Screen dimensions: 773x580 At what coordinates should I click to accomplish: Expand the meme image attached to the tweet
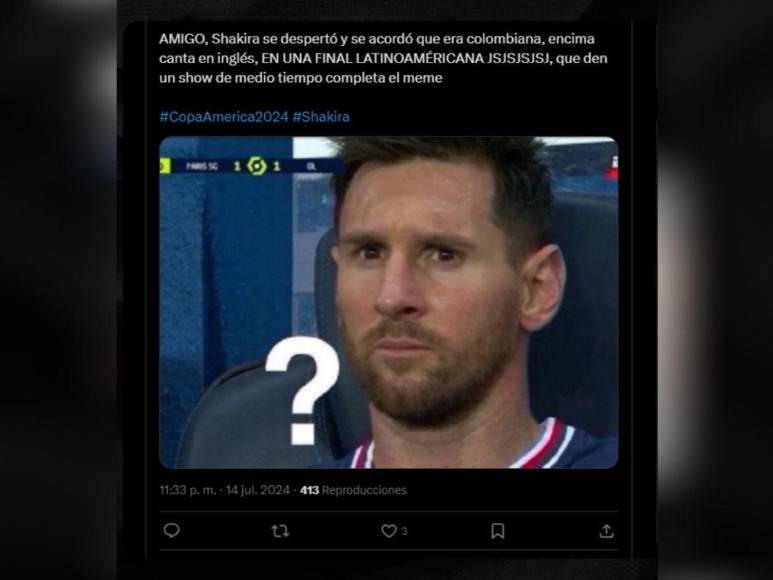(x=388, y=303)
